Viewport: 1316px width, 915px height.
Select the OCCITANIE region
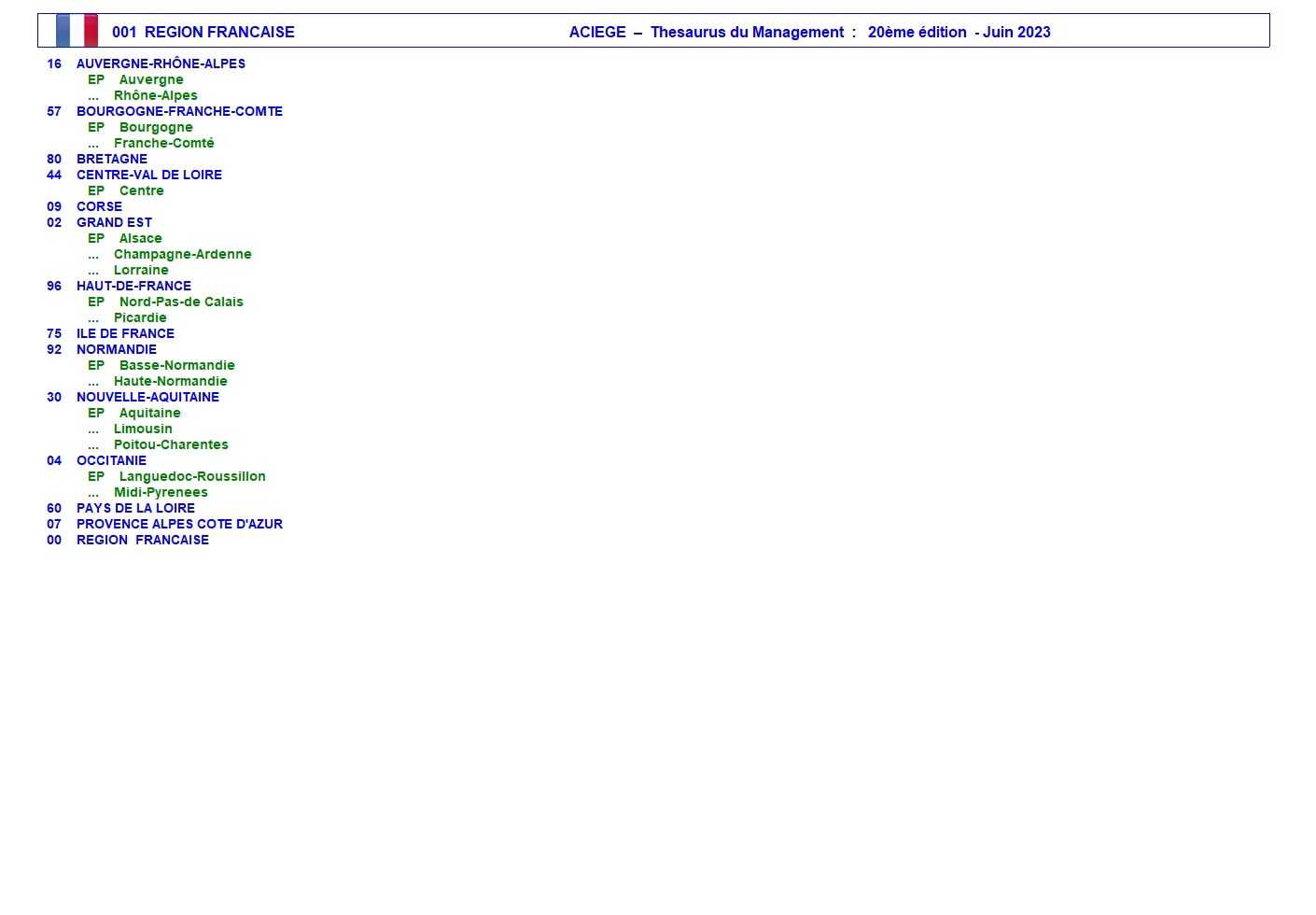click(111, 460)
